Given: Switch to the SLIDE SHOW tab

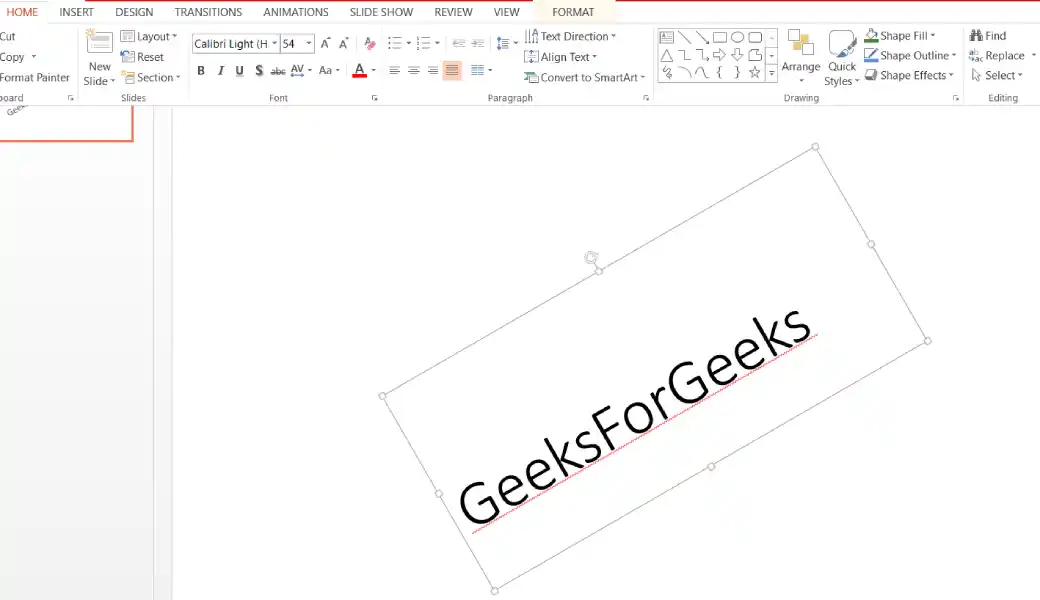Looking at the screenshot, I should tap(381, 12).
